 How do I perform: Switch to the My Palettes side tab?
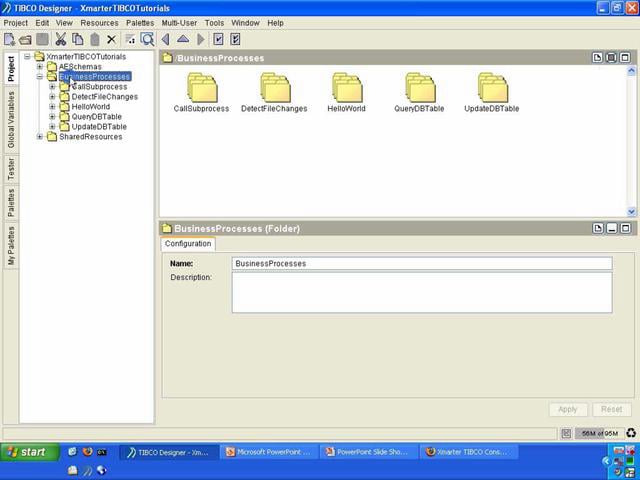click(x=11, y=246)
